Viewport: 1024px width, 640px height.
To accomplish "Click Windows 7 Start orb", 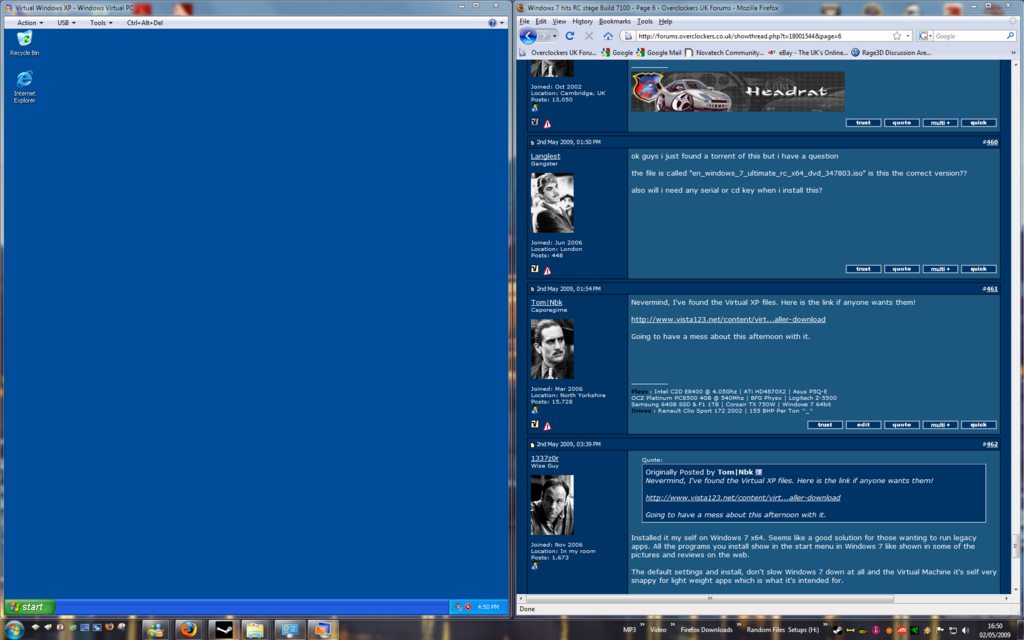I will [x=12, y=630].
